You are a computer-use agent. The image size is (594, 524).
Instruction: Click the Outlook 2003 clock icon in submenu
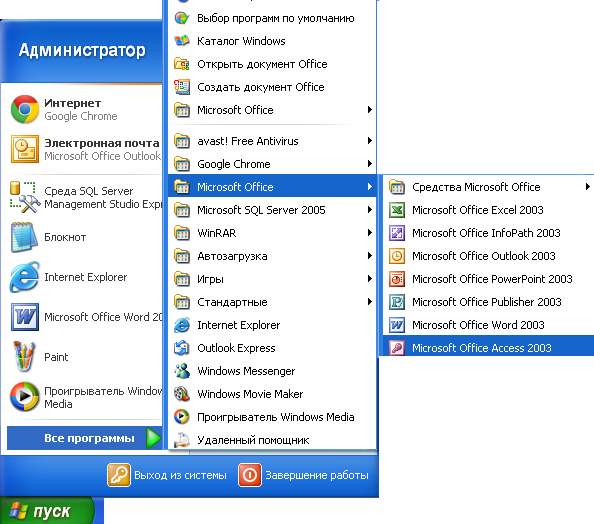click(x=397, y=256)
